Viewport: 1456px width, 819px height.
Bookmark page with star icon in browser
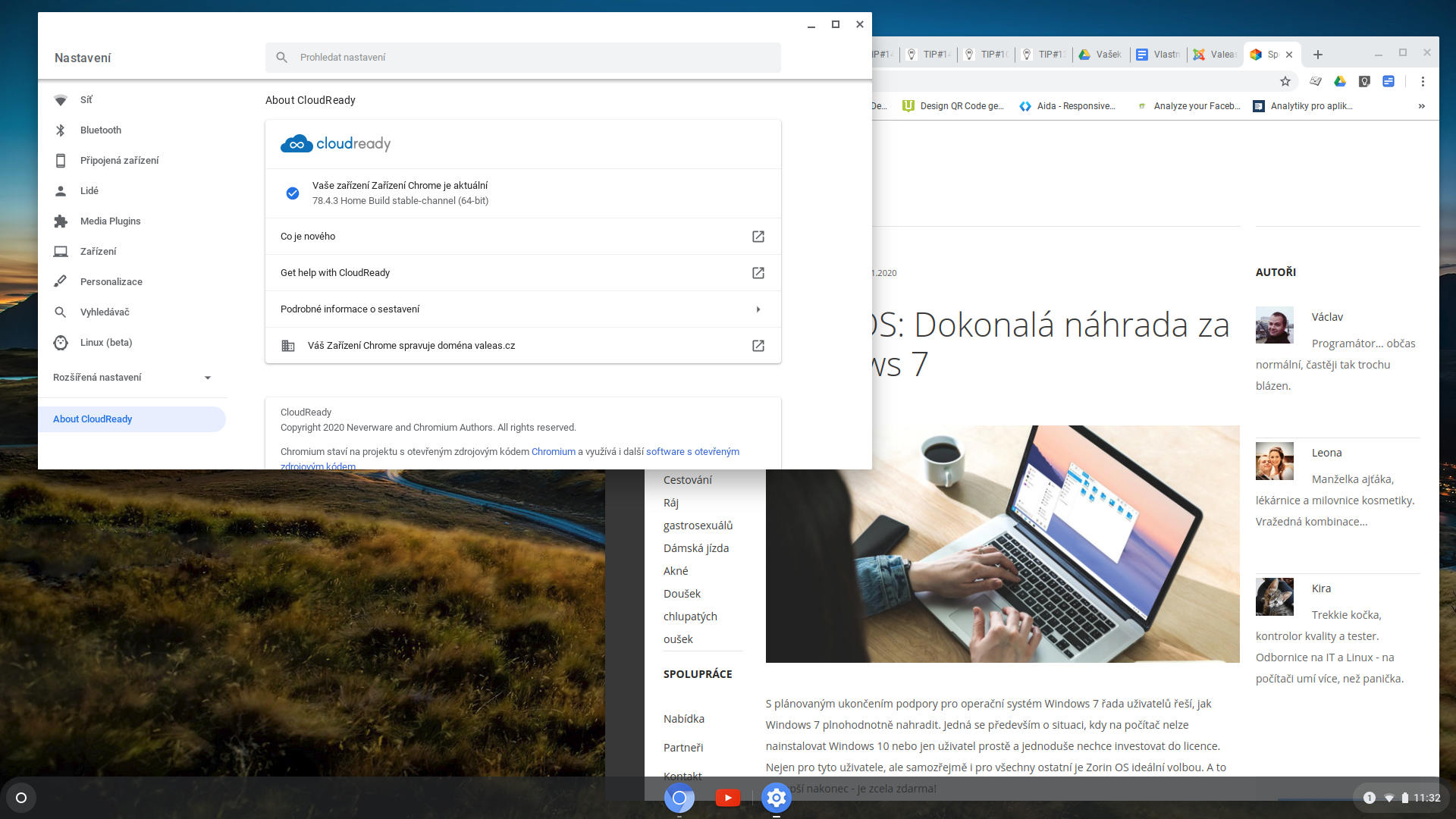tap(1285, 81)
